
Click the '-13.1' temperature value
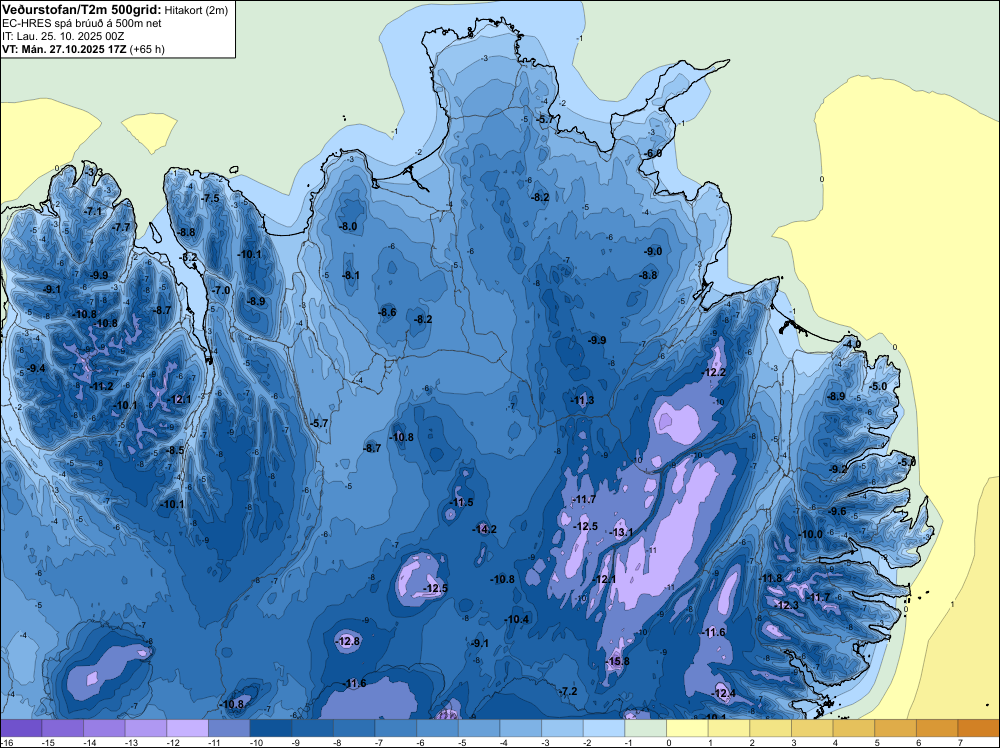621,532
